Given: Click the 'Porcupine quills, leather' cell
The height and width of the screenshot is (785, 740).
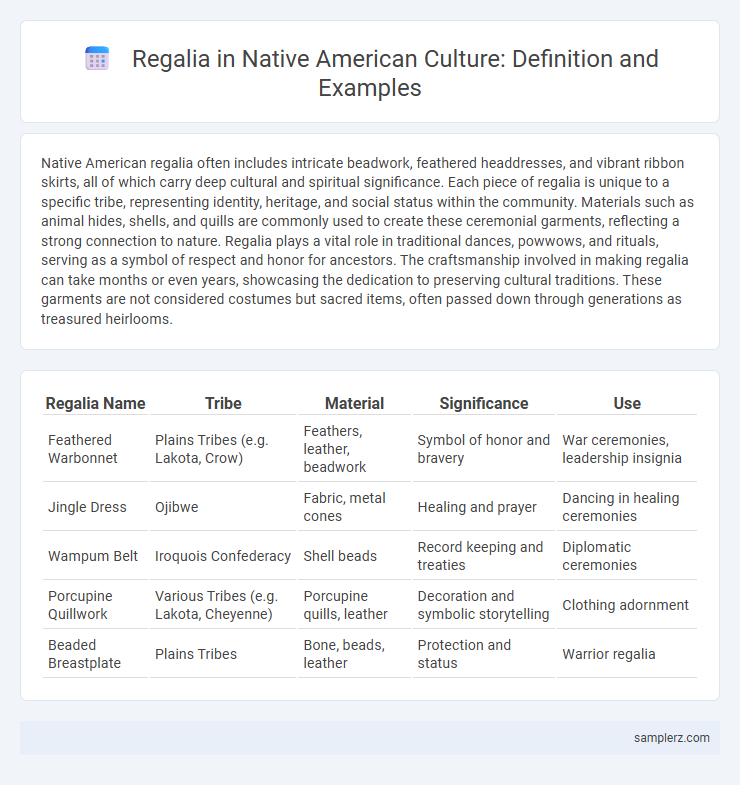Looking at the screenshot, I should [x=354, y=605].
